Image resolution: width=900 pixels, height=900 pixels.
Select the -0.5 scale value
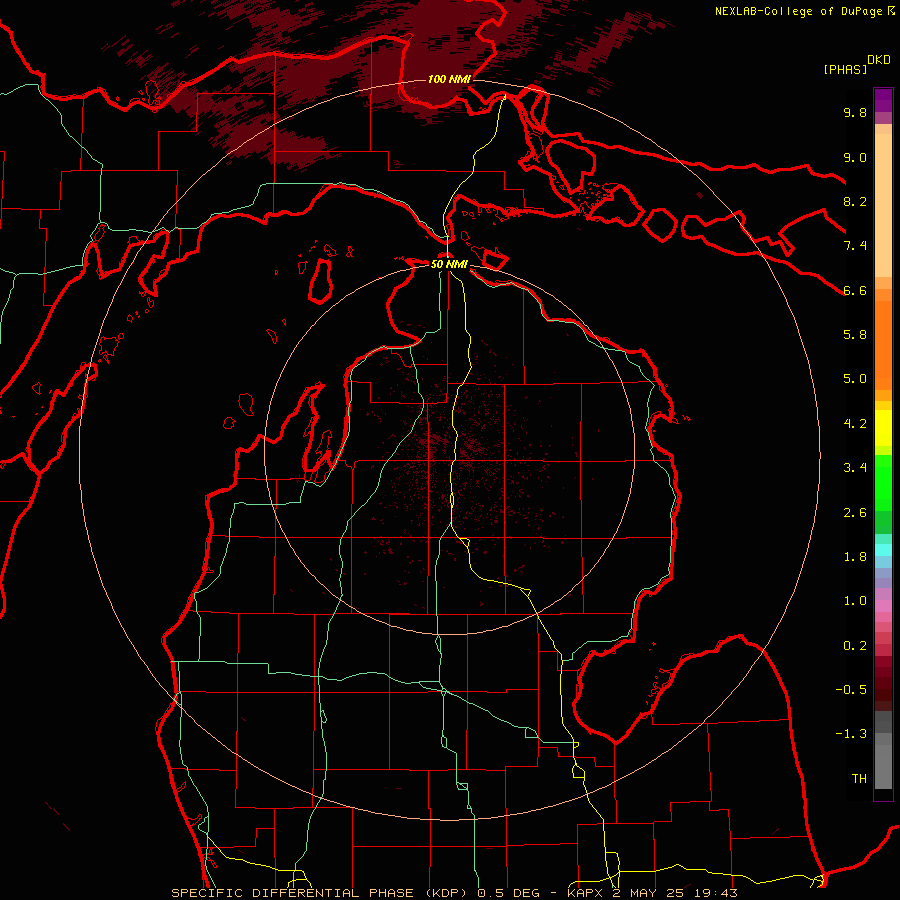coord(851,690)
